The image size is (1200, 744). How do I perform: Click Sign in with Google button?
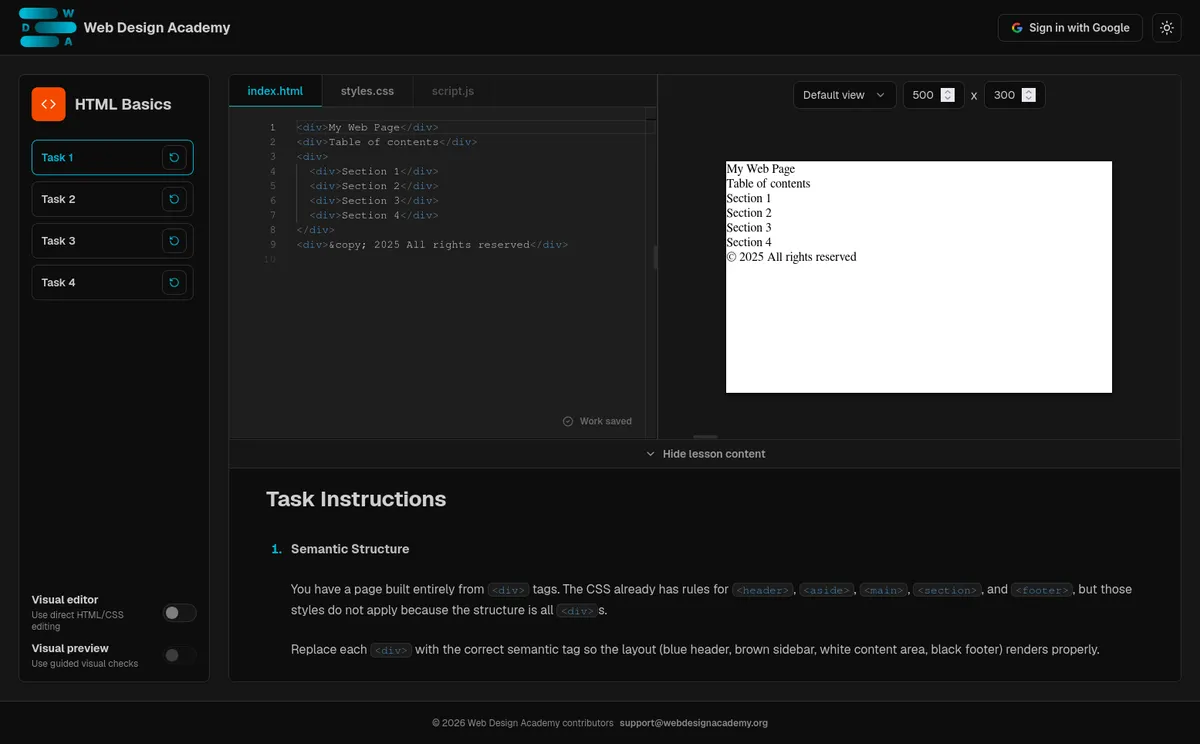pyautogui.click(x=1070, y=28)
